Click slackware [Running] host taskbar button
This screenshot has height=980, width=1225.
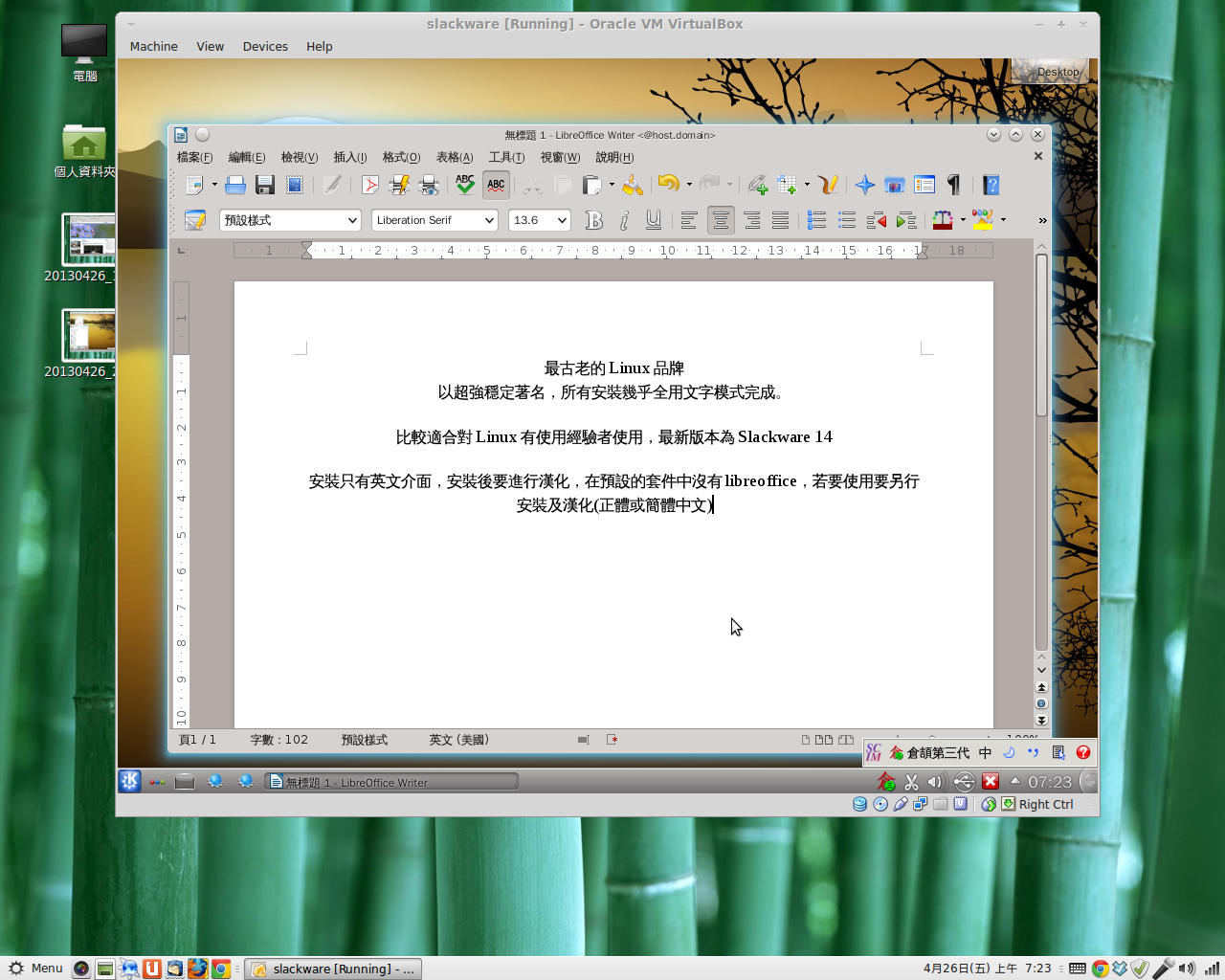[333, 969]
